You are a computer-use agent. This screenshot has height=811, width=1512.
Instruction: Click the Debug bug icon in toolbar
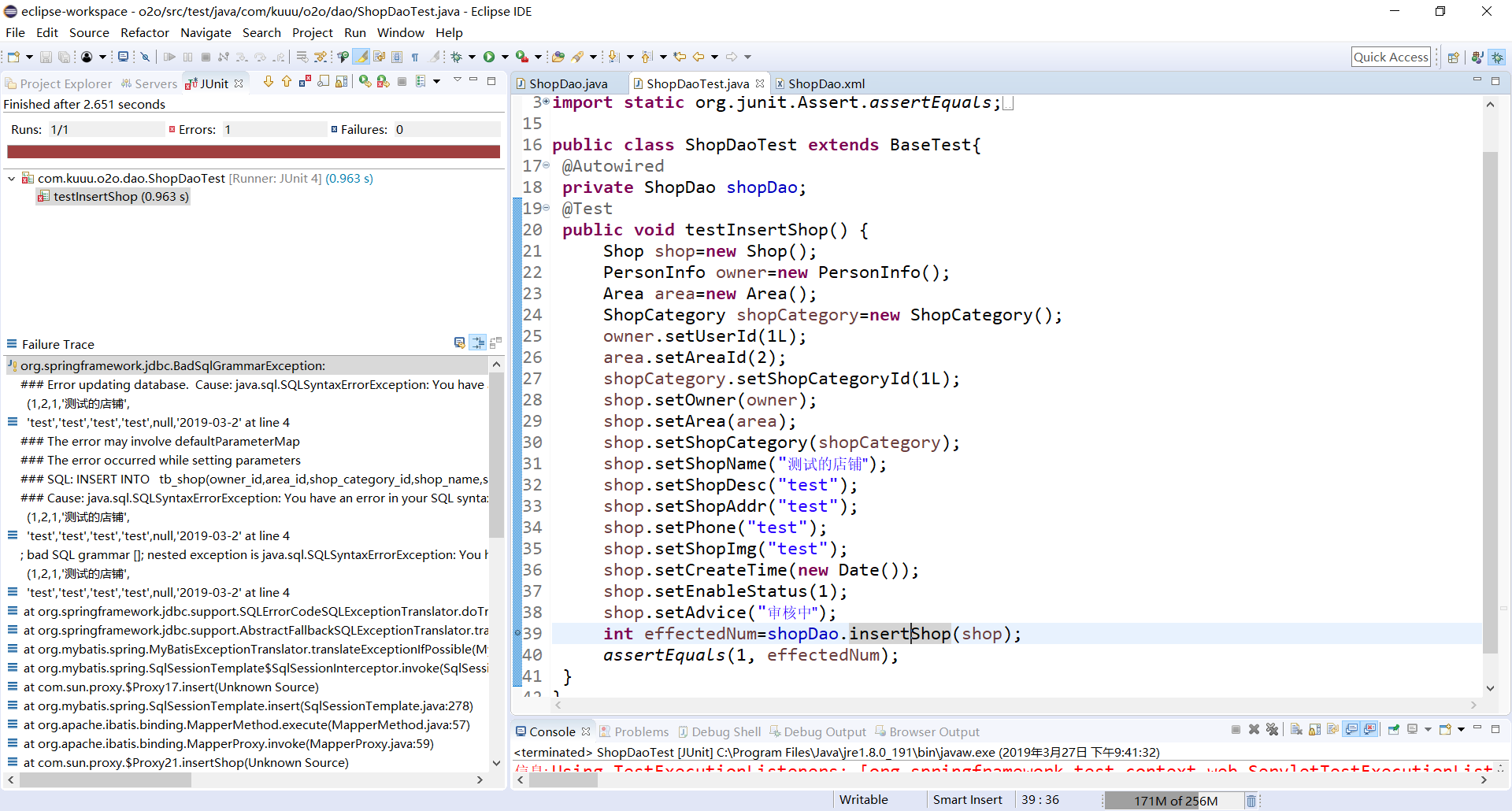coord(456,57)
